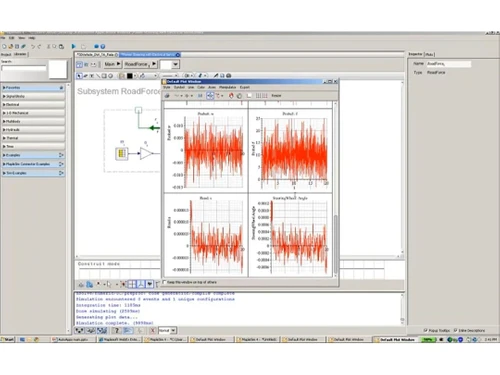Expand the Thermal palette
Image resolution: width=500 pixels, height=375 pixels.
point(33,138)
